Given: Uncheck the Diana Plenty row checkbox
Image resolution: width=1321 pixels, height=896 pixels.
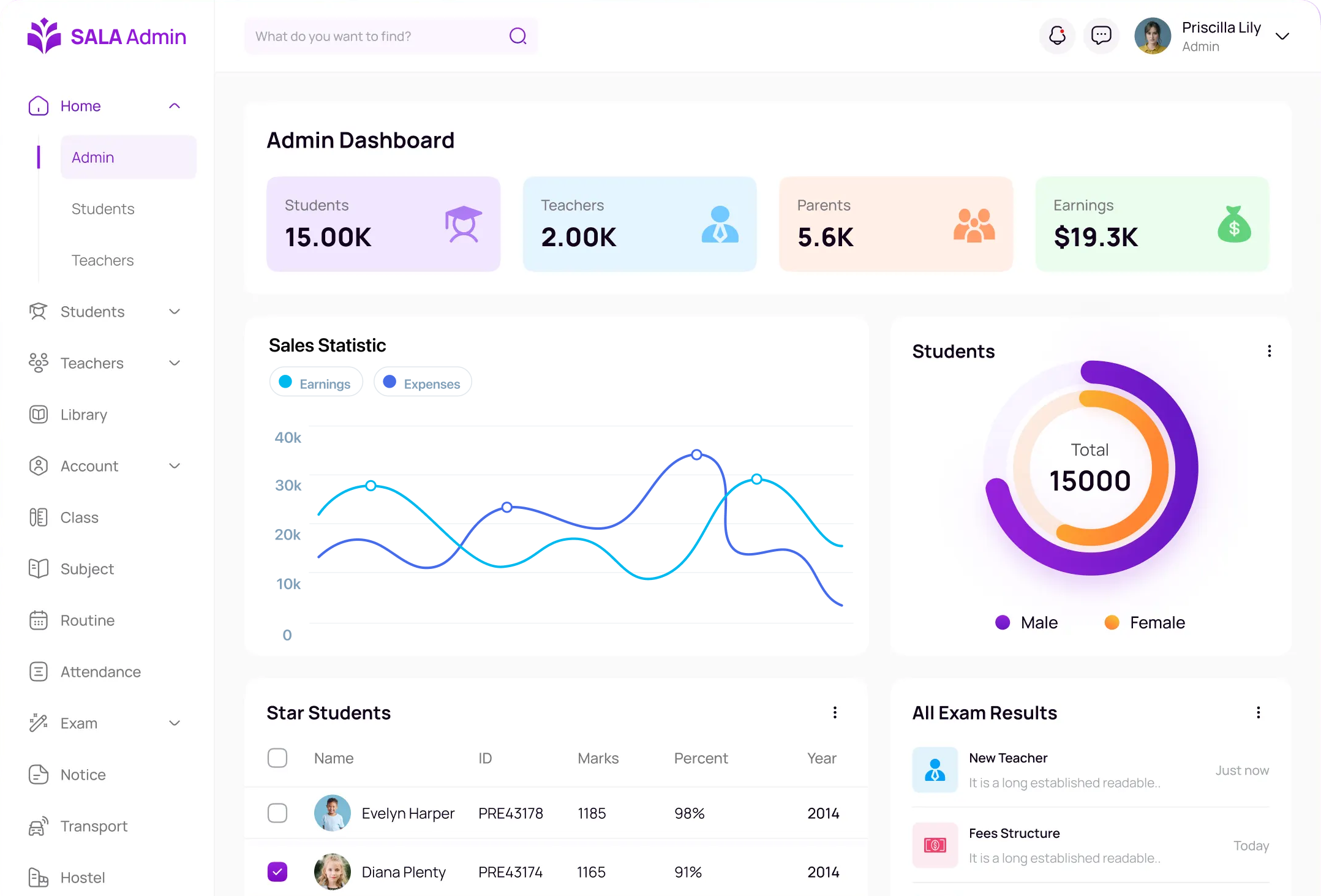Looking at the screenshot, I should tap(277, 872).
